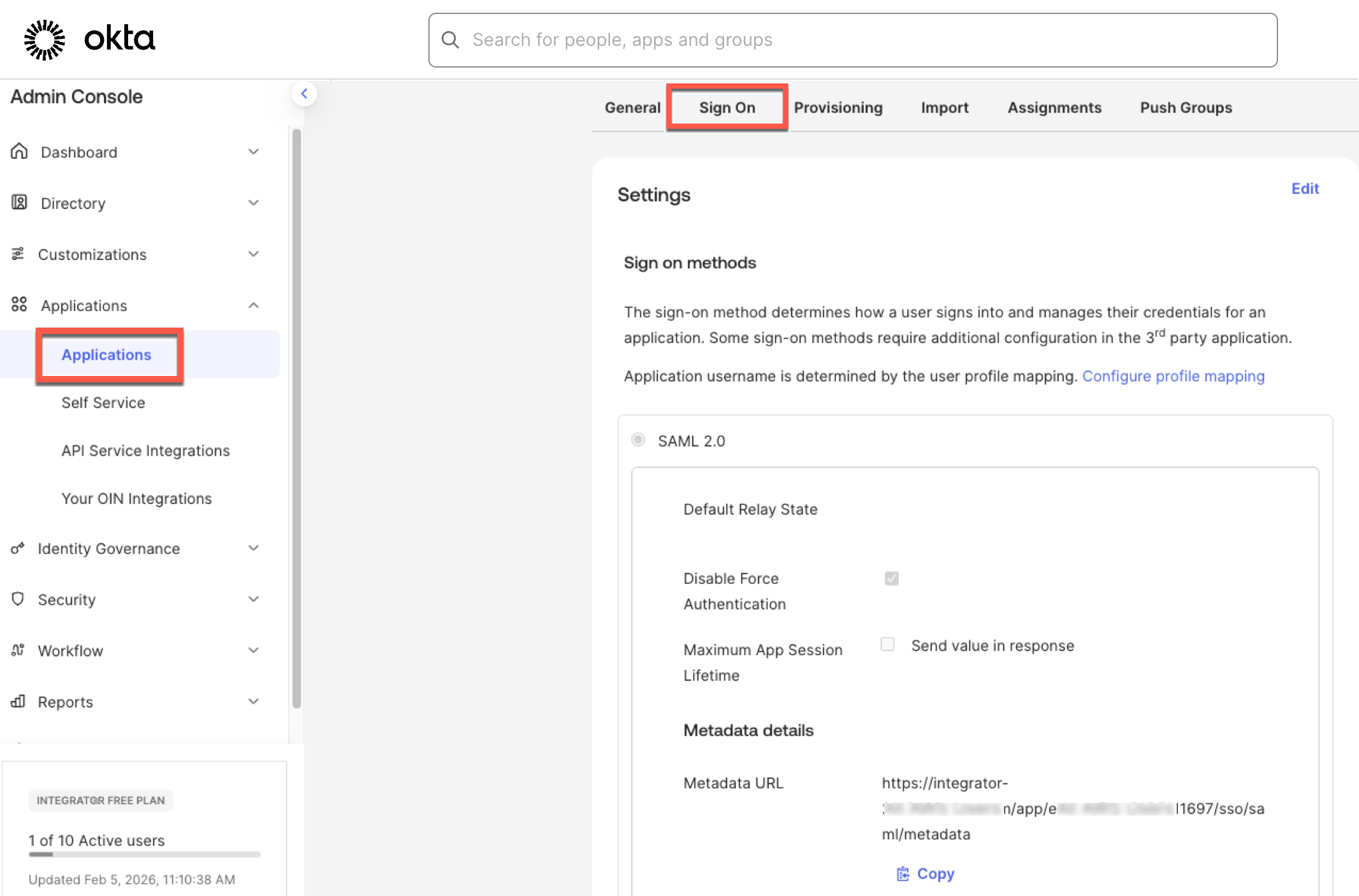The image size is (1359, 896).
Task: Click the Directory contact-book icon
Action: 19,203
